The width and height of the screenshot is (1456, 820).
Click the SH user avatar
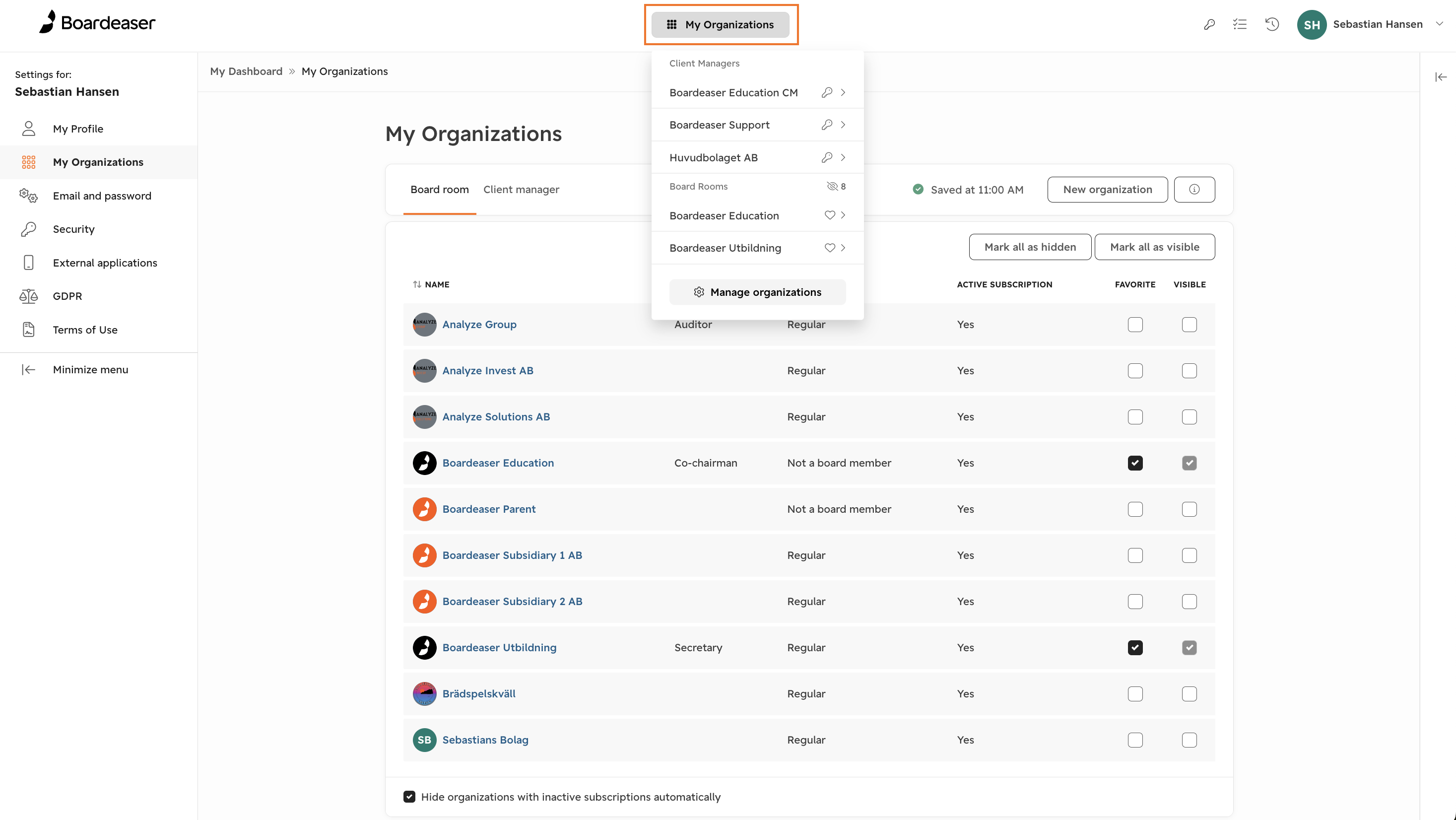pyautogui.click(x=1311, y=24)
